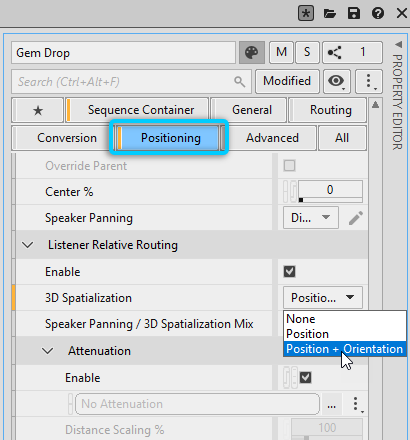Click the save disk icon
The height and width of the screenshot is (440, 410).
pyautogui.click(x=354, y=14)
